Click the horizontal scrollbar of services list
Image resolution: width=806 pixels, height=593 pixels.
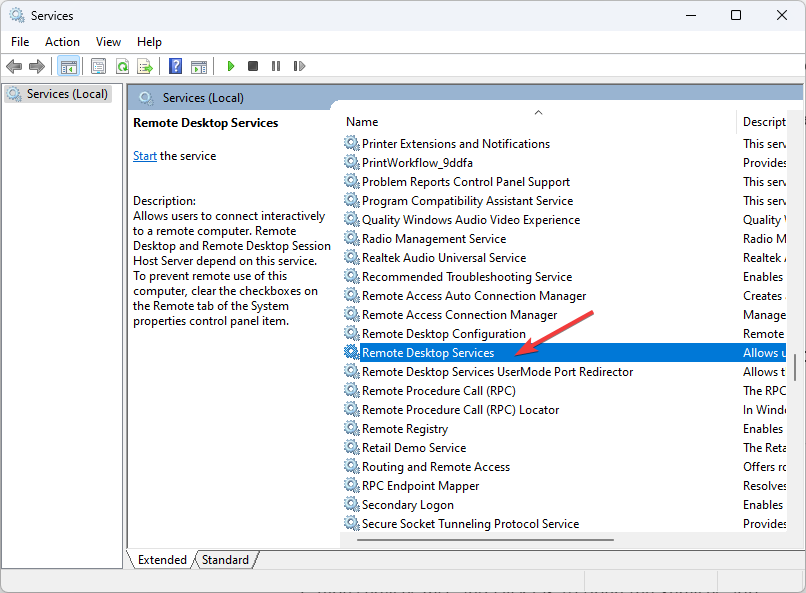point(485,540)
